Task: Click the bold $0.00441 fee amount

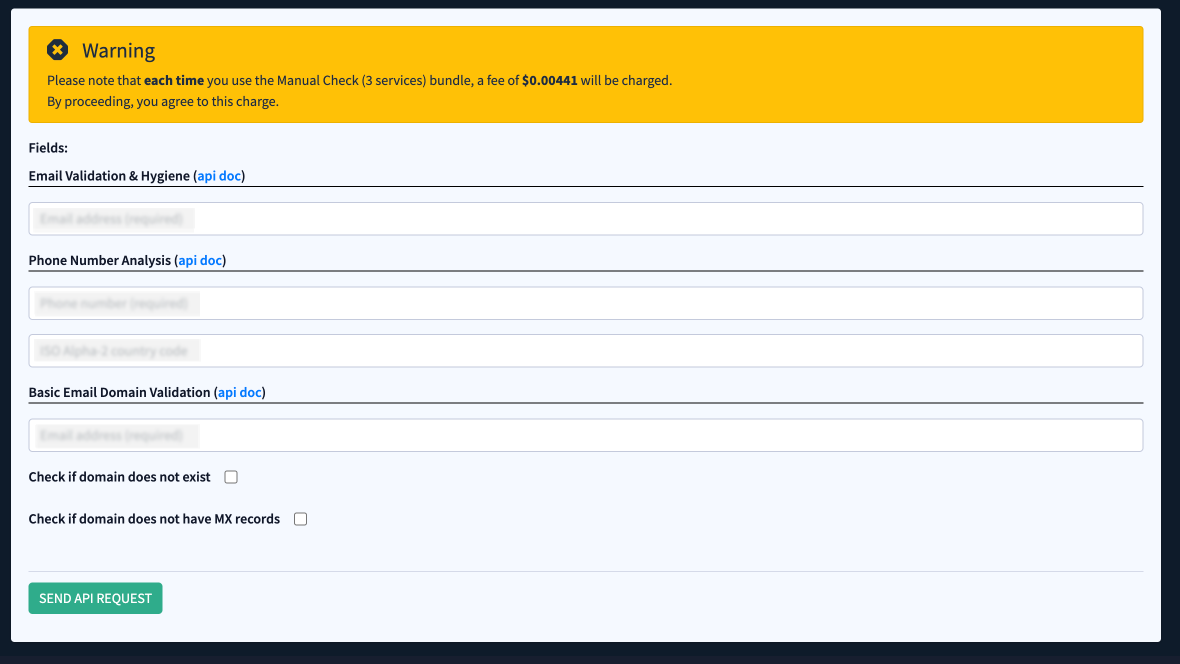Action: click(x=549, y=81)
